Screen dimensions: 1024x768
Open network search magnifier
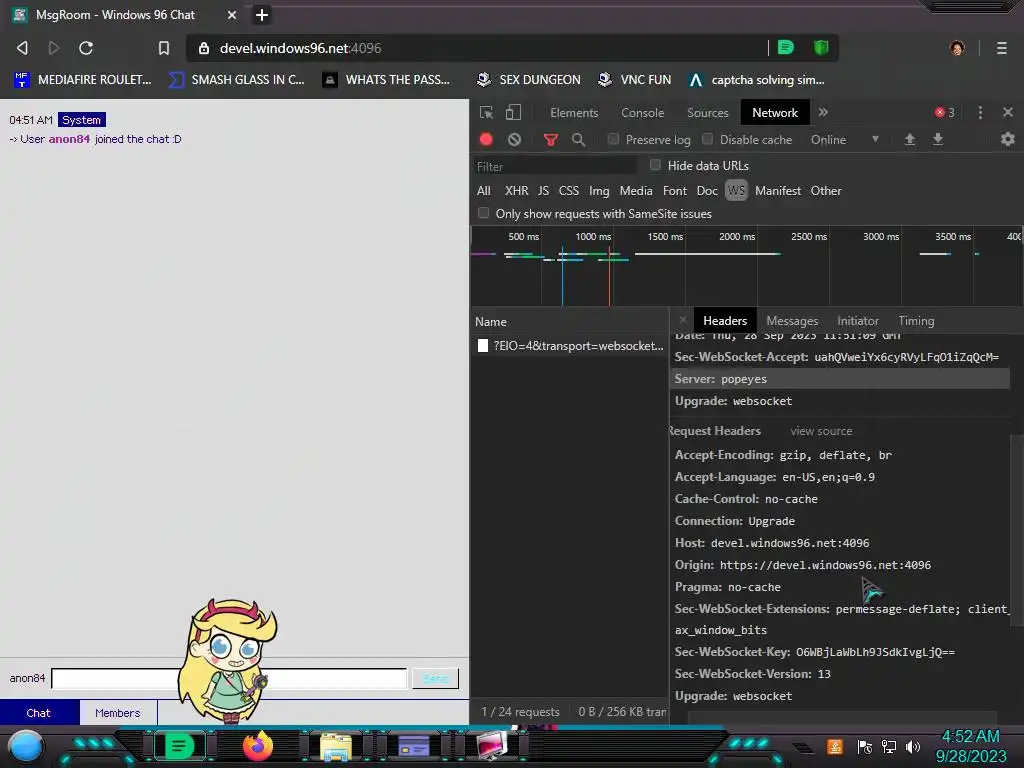pyautogui.click(x=578, y=139)
